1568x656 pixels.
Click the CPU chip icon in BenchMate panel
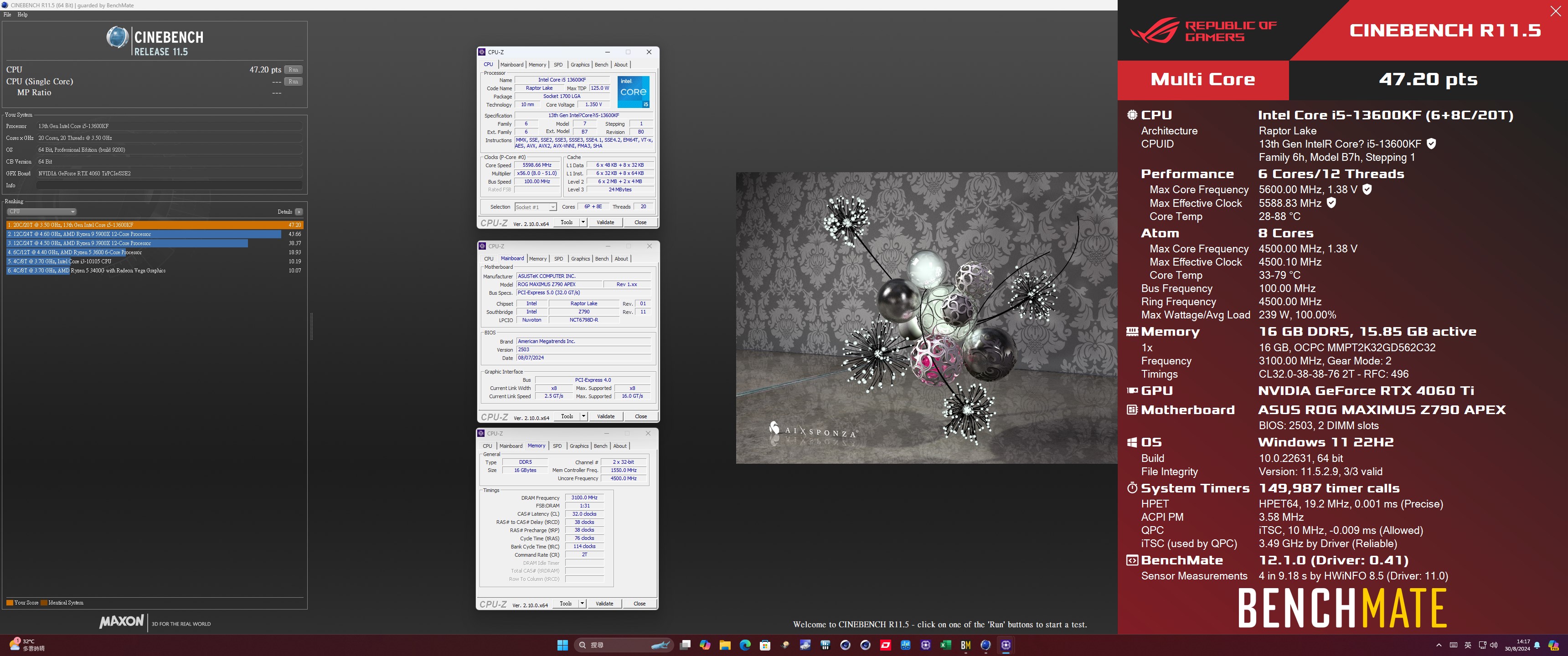pyautogui.click(x=1132, y=115)
